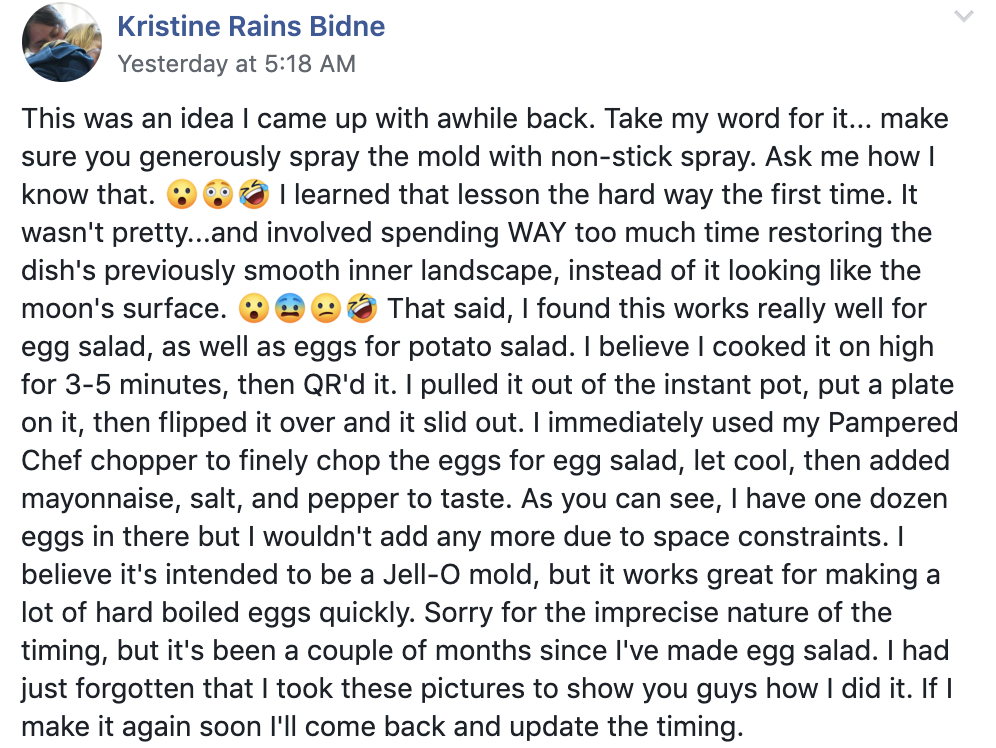This screenshot has width=996, height=748.
Task: Click the blue fearful sweating face emoji
Action: click(x=290, y=309)
